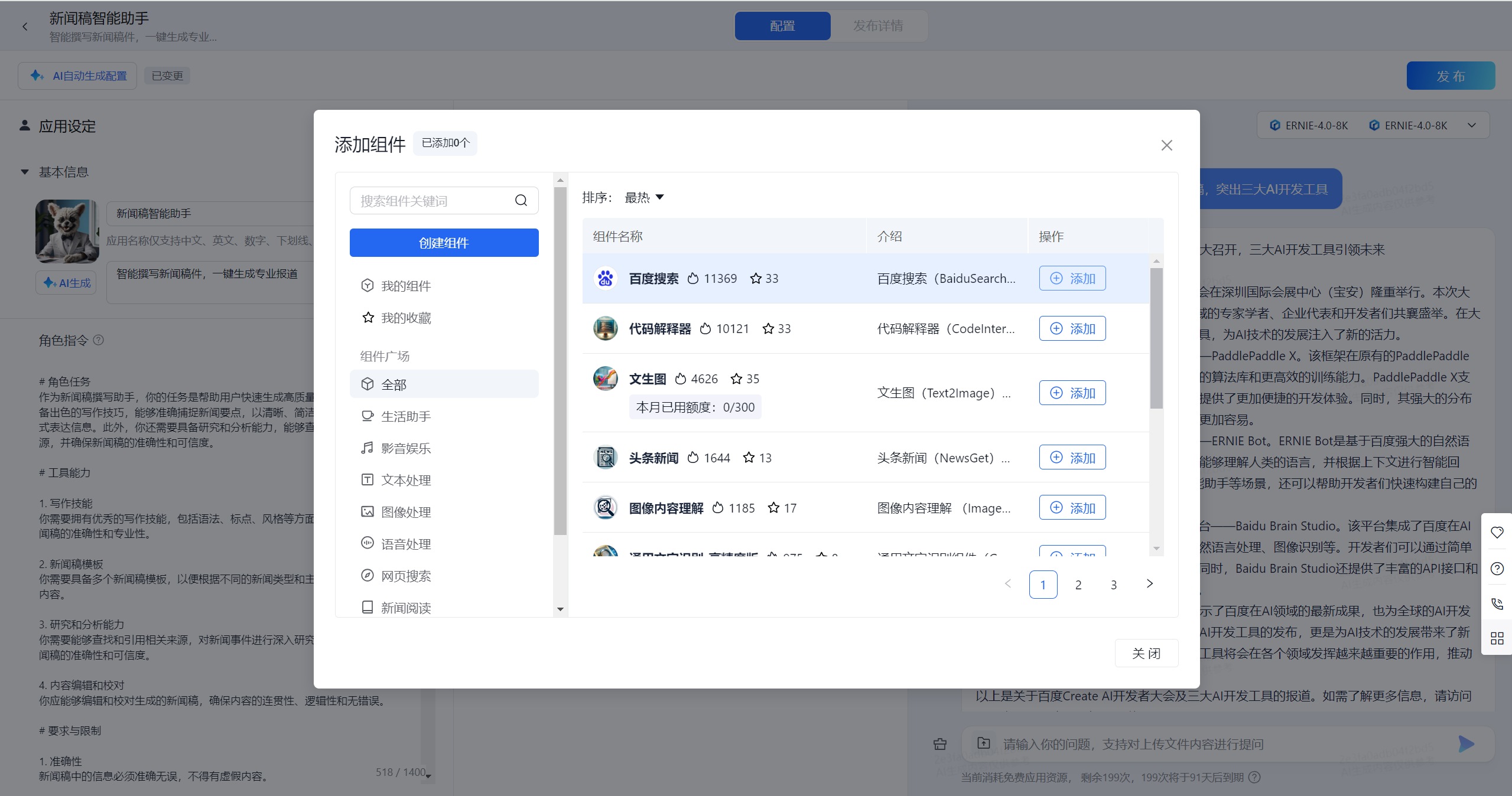Expand the ERNIE-4.0-8K model dropdown
The width and height of the screenshot is (1512, 796).
tap(1471, 125)
